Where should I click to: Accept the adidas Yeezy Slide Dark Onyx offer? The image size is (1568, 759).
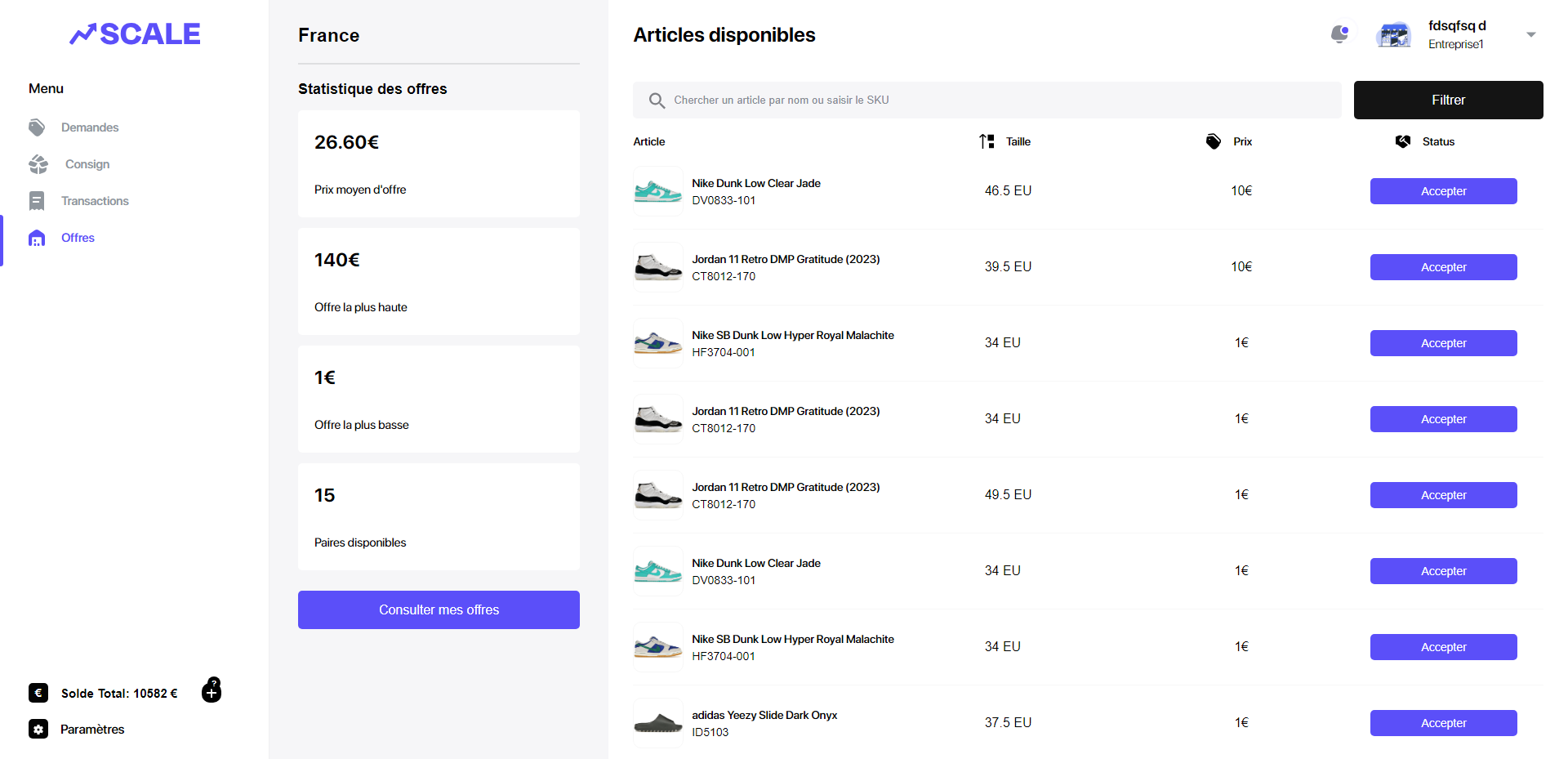1443,723
